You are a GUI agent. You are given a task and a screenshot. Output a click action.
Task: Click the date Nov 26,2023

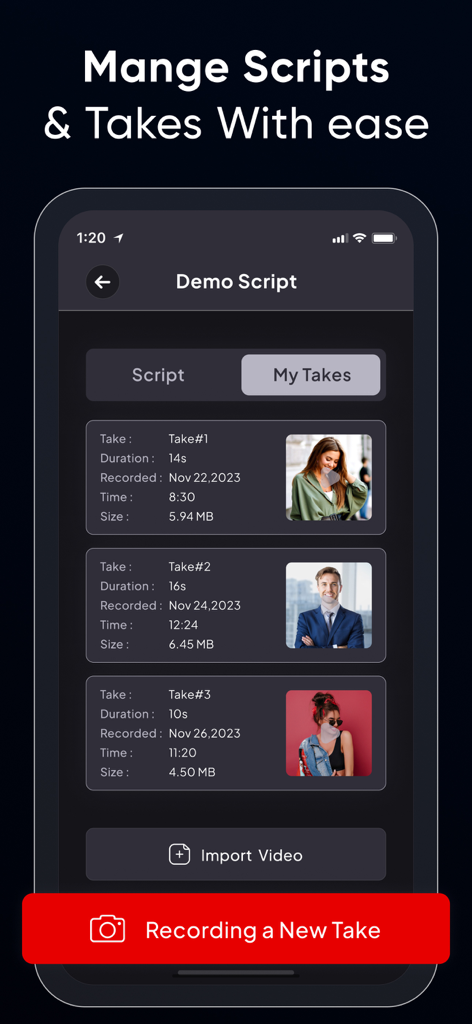tap(204, 734)
